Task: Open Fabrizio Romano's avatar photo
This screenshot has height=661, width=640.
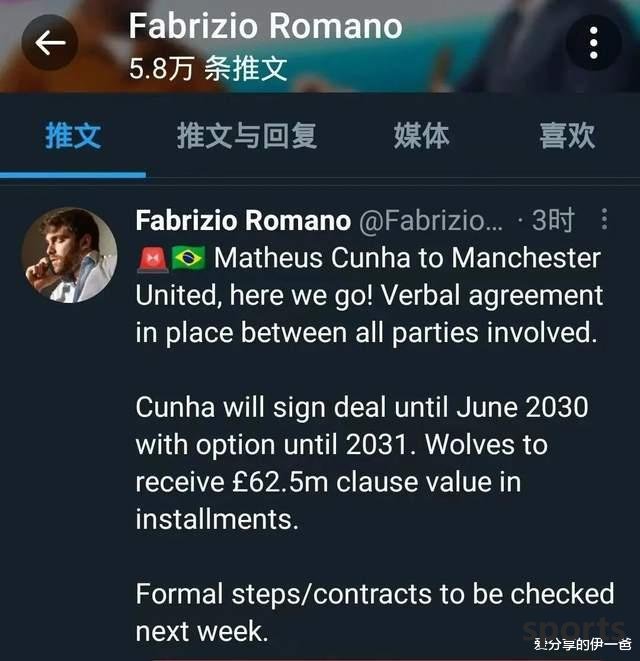Action: coord(70,255)
